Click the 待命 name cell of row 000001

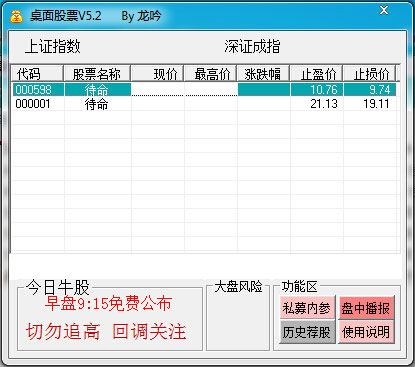(x=97, y=104)
